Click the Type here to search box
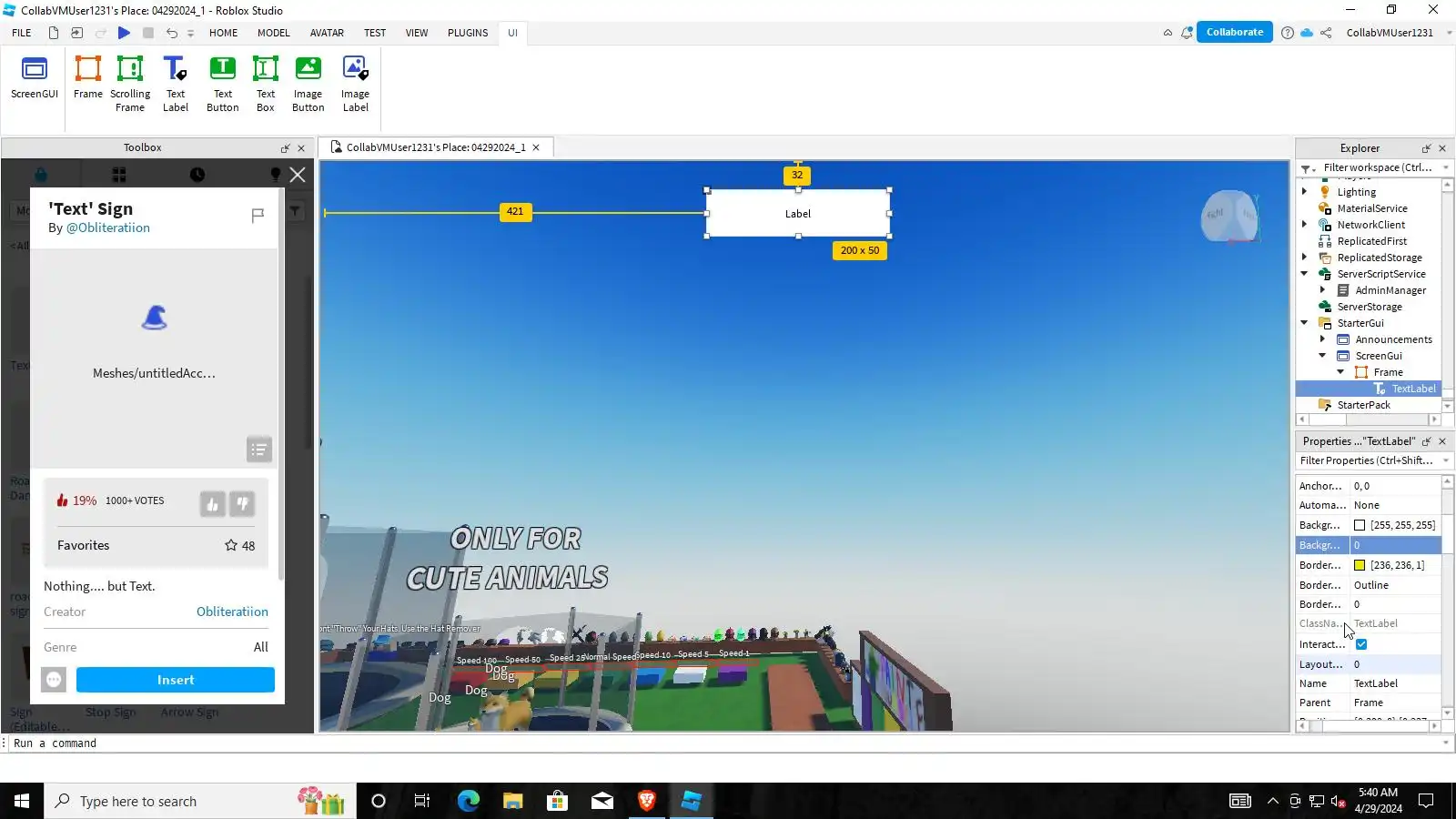This screenshot has height=819, width=1456. [x=200, y=801]
